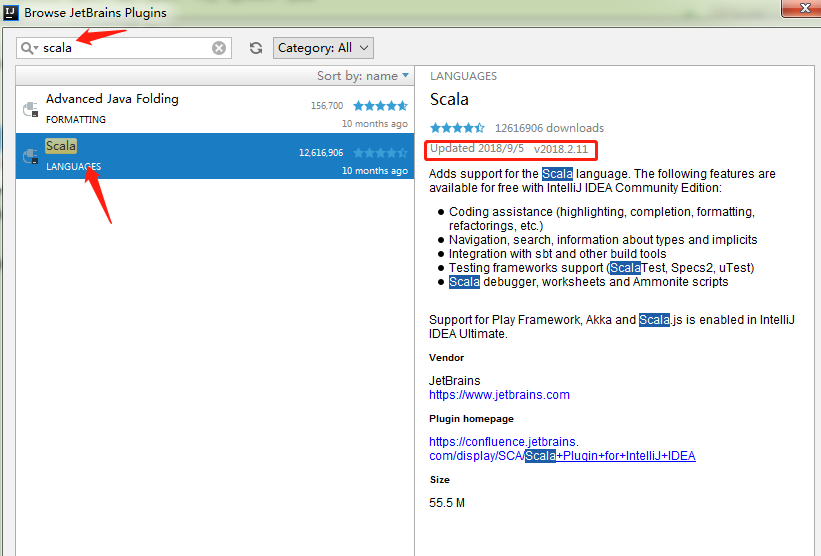
Task: Click the Size heading
Action: pos(439,480)
